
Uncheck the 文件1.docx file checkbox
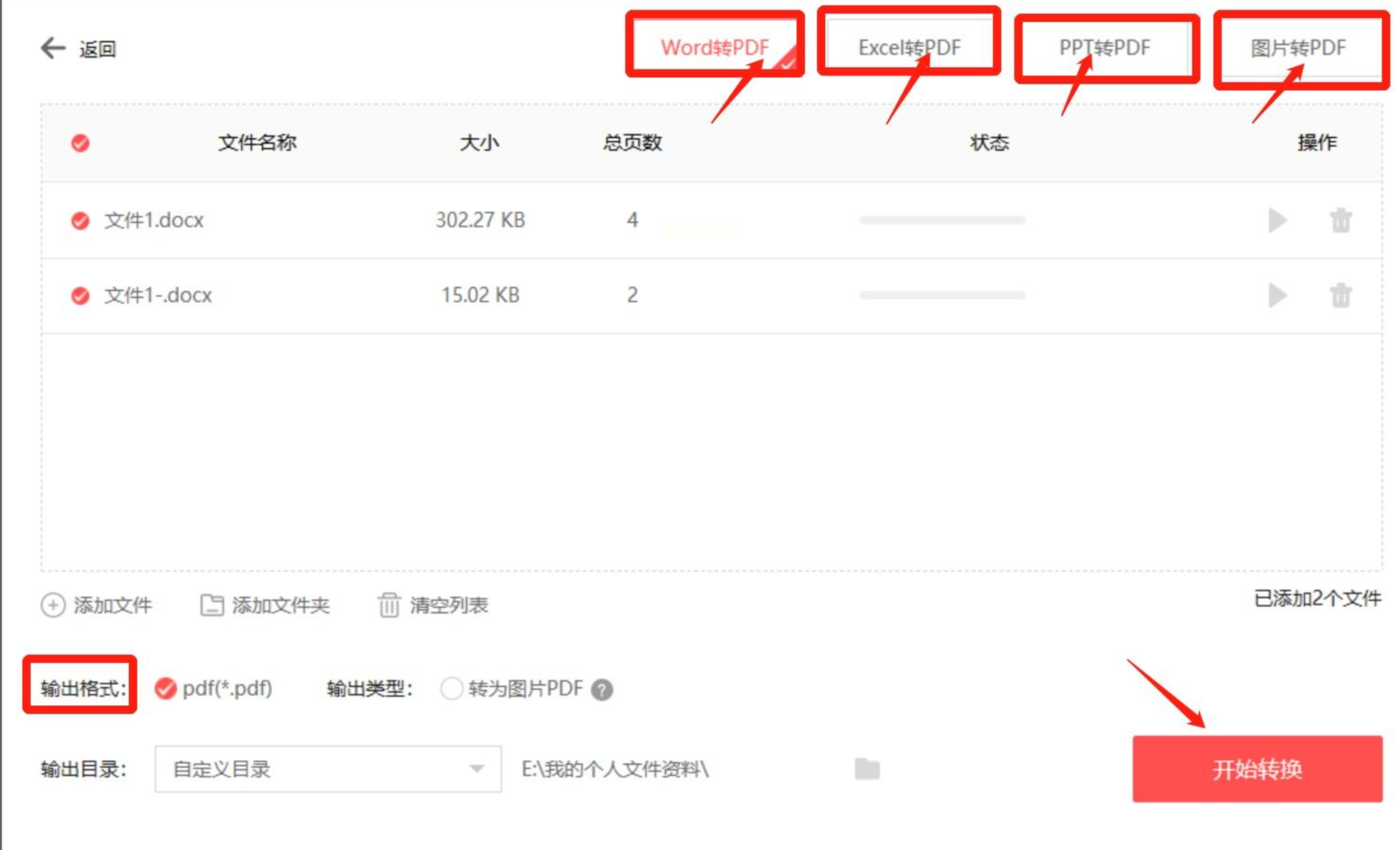click(x=80, y=221)
